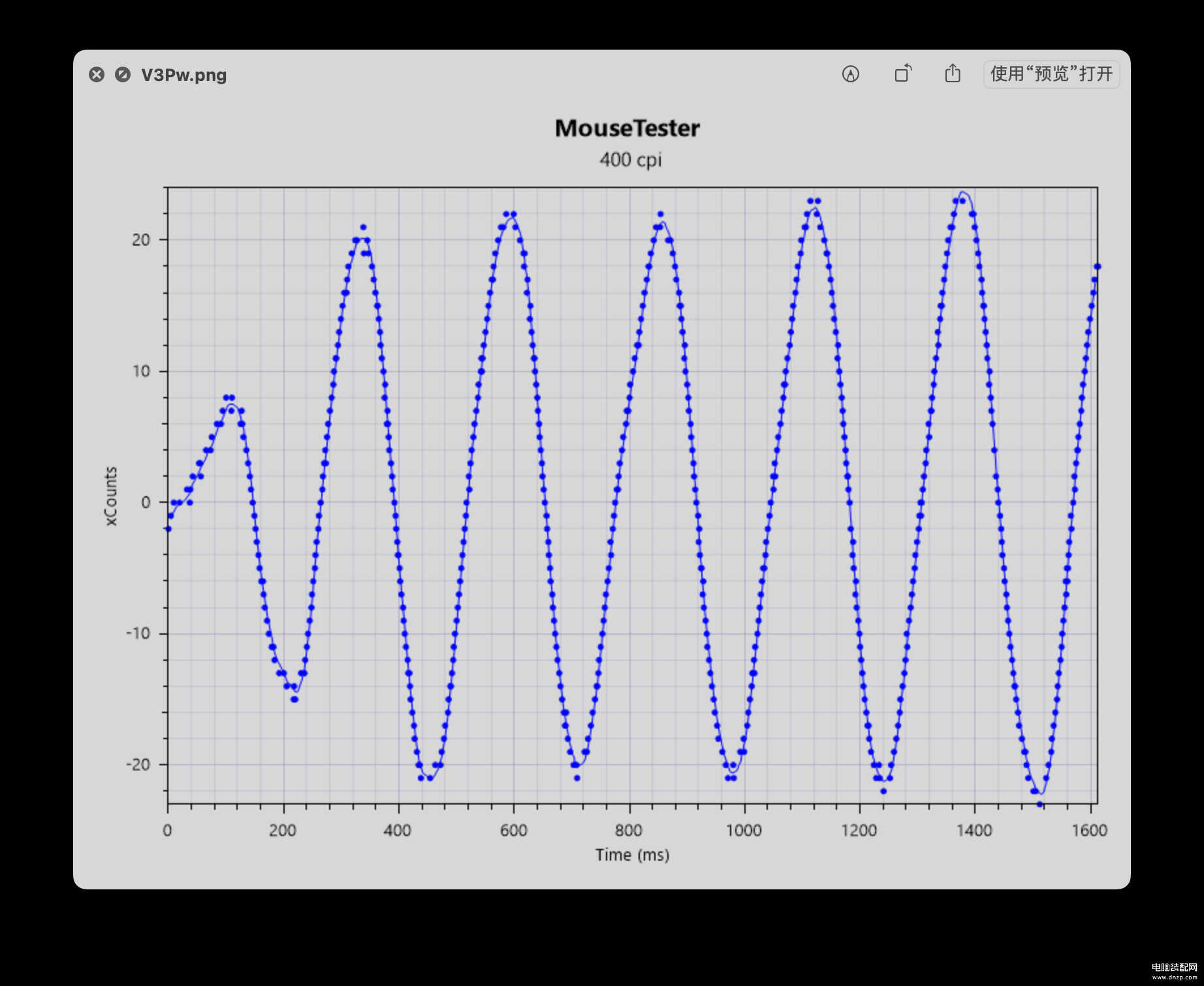Image resolution: width=1204 pixels, height=986 pixels.
Task: Click the 20 label on the y-axis
Action: point(141,240)
